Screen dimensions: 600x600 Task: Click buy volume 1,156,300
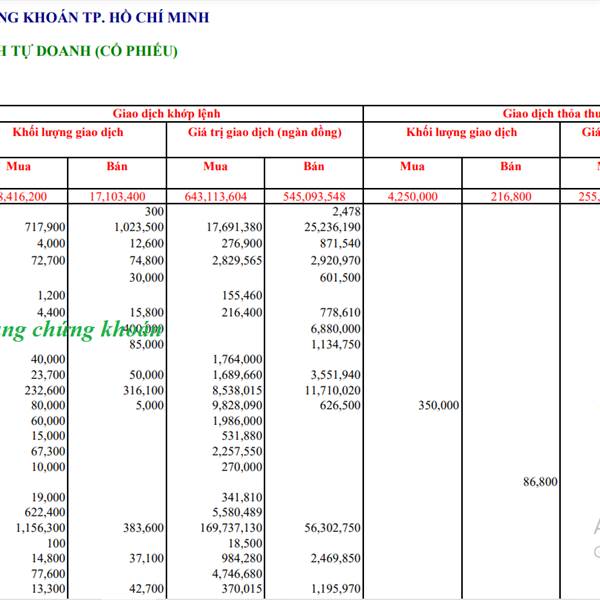(x=41, y=528)
